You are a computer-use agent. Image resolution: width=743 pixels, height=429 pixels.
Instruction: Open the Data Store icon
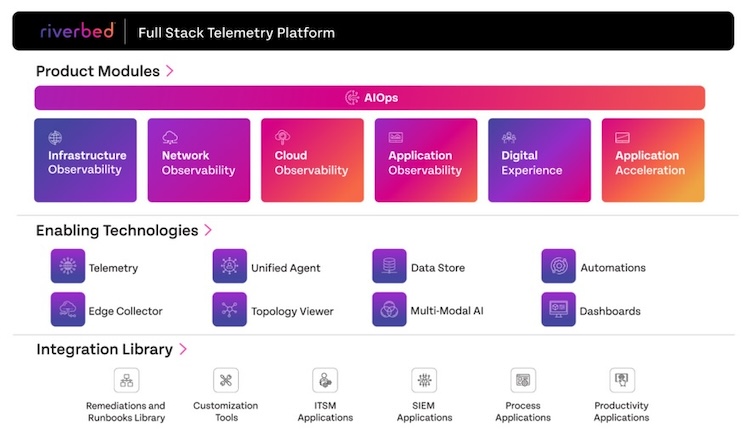tap(389, 266)
